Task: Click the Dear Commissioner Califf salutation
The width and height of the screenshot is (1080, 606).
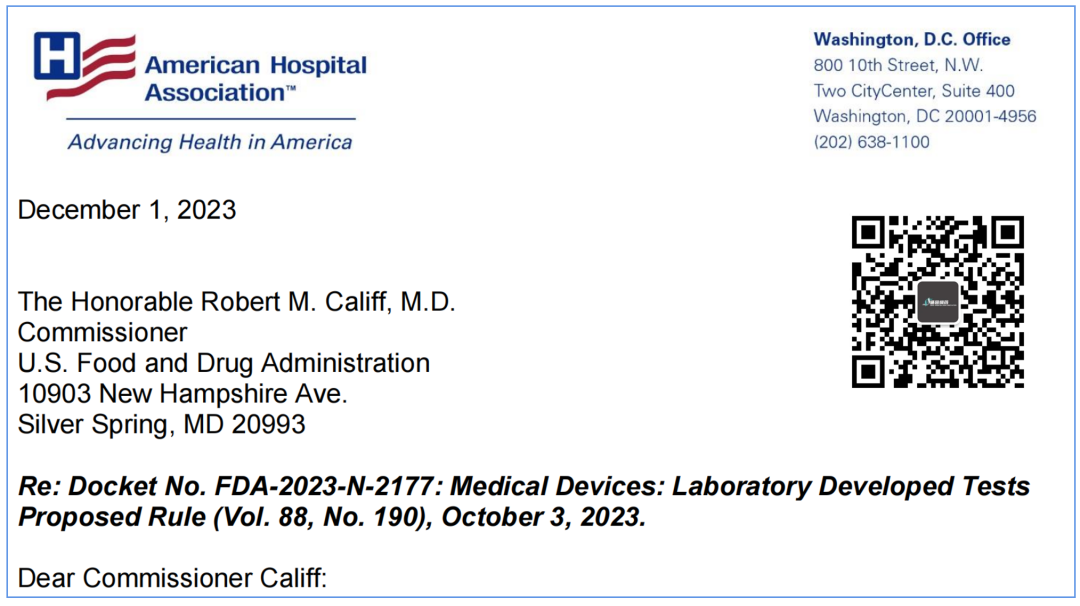Action: click(x=172, y=578)
